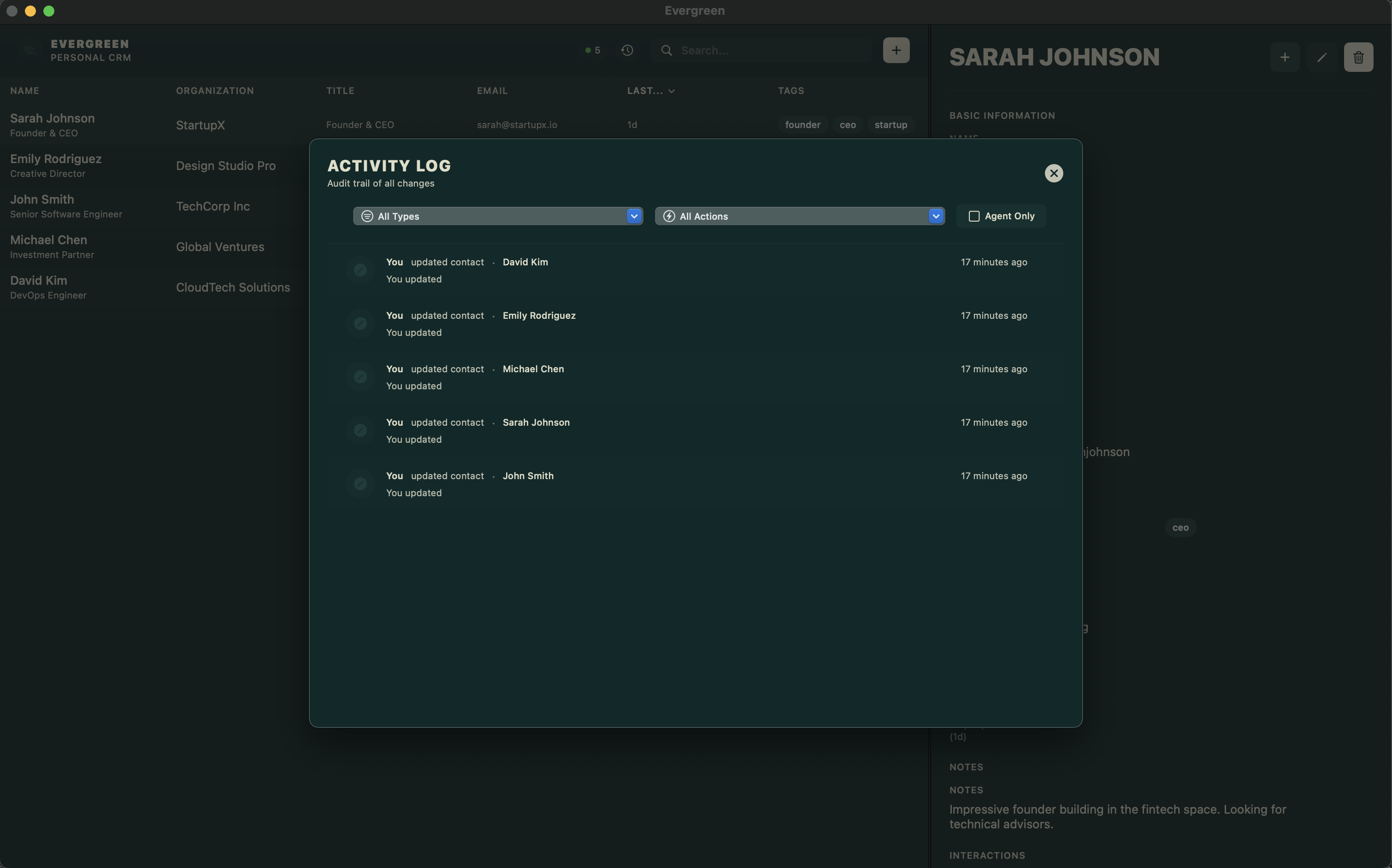This screenshot has height=868, width=1392.
Task: Sort by the Last column chevron
Action: [x=671, y=91]
